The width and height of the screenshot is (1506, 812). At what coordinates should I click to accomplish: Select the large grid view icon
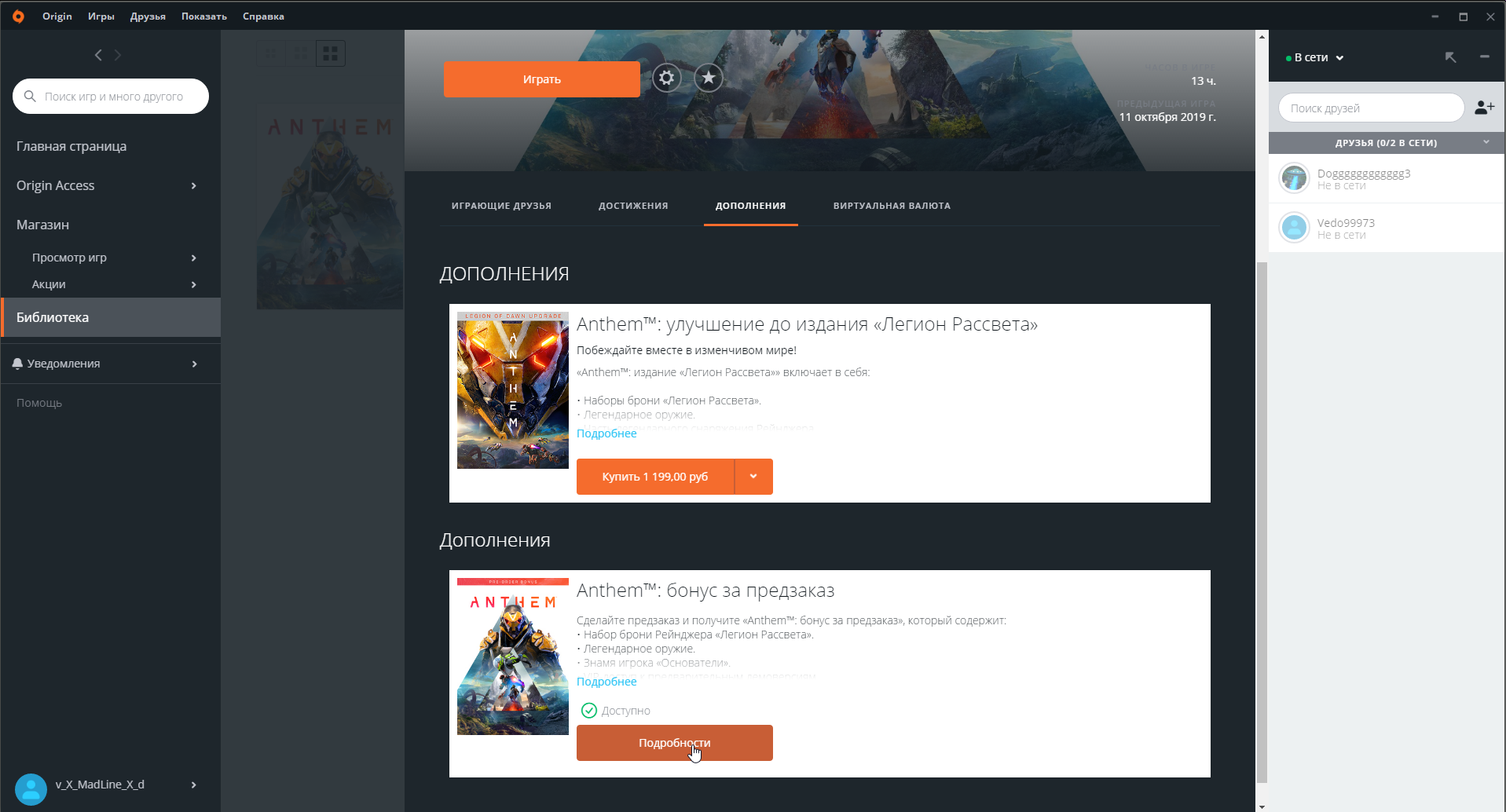331,53
